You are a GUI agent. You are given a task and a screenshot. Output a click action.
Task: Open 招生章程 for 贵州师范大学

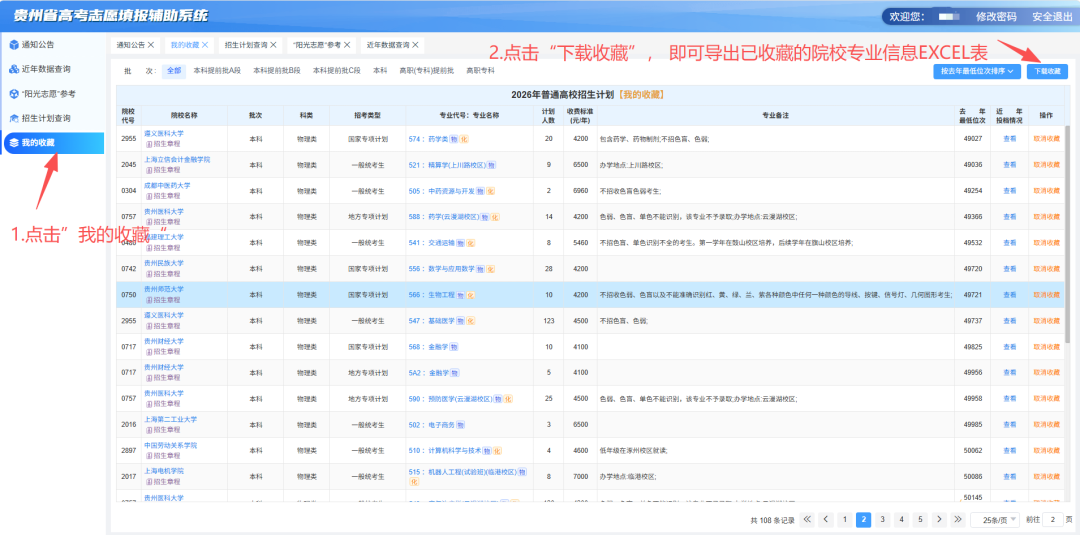point(163,300)
